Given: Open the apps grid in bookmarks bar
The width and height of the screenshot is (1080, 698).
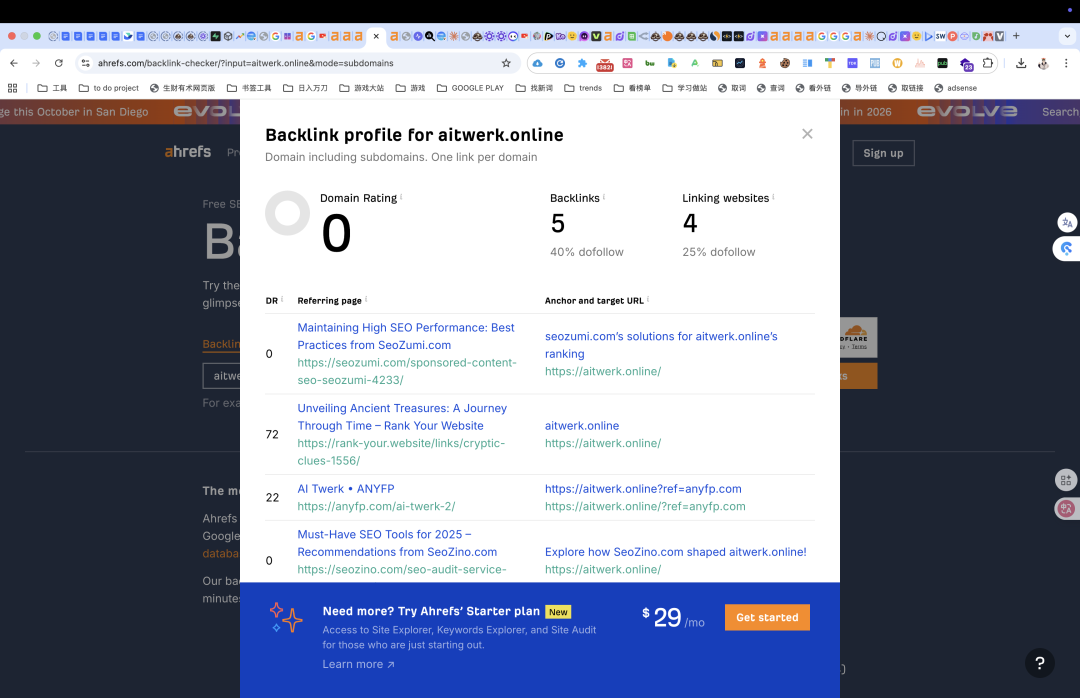Looking at the screenshot, I should 12,88.
